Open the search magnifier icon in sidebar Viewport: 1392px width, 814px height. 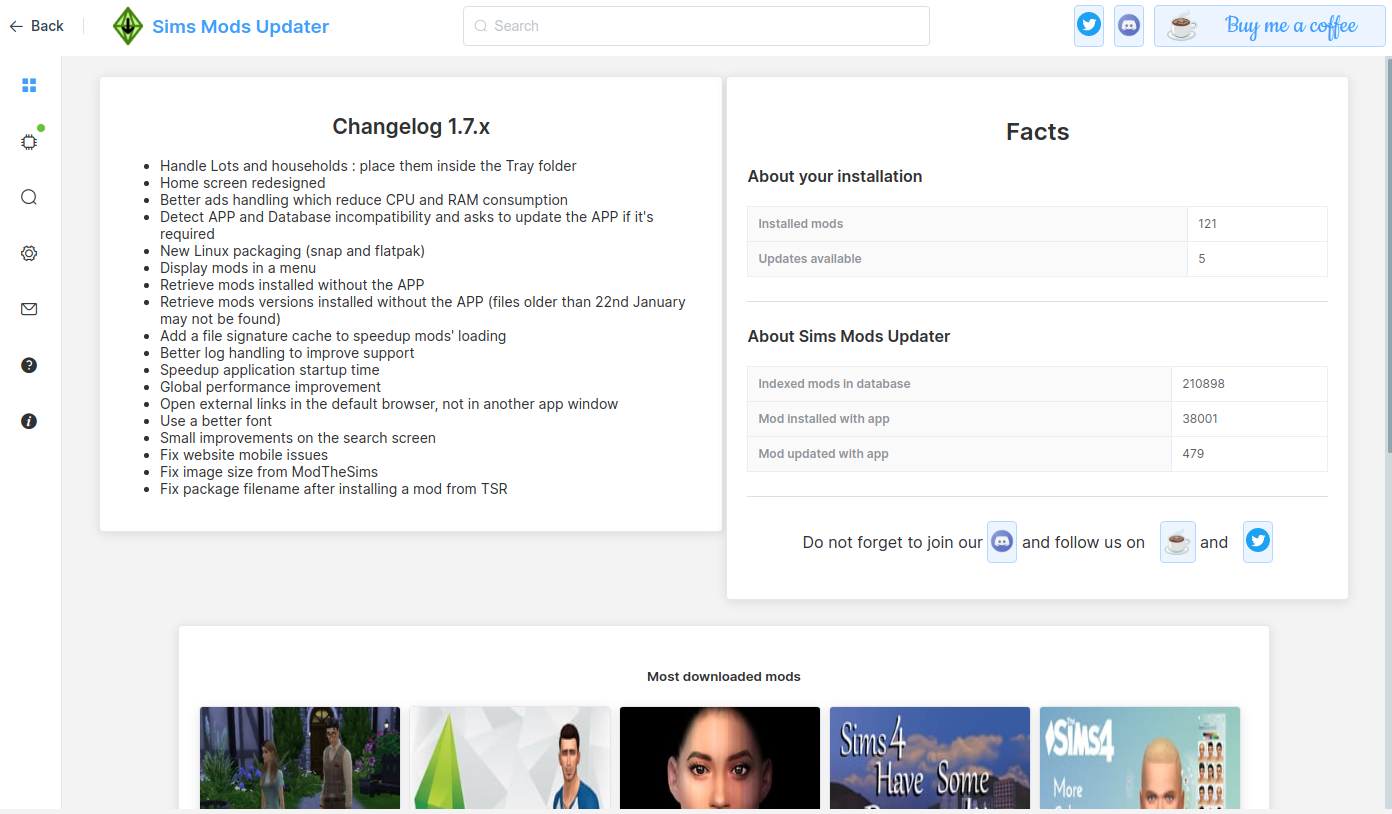(29, 197)
